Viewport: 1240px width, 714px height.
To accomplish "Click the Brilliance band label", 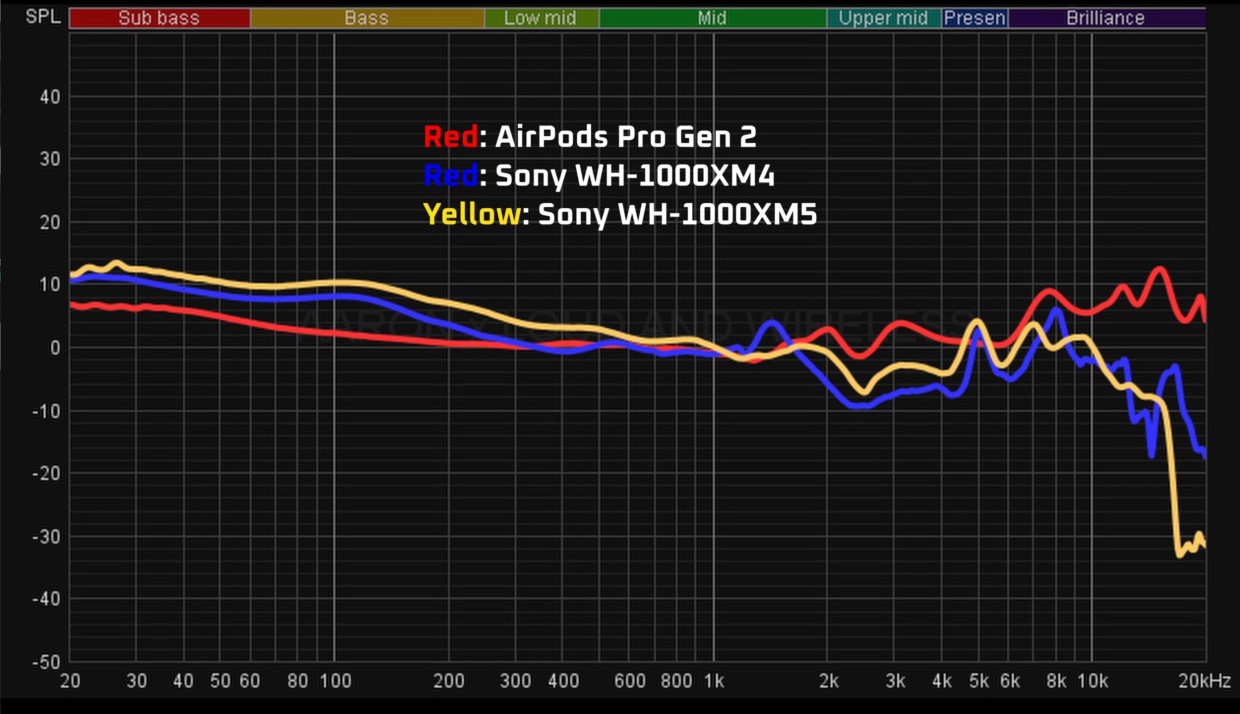I will [1106, 18].
